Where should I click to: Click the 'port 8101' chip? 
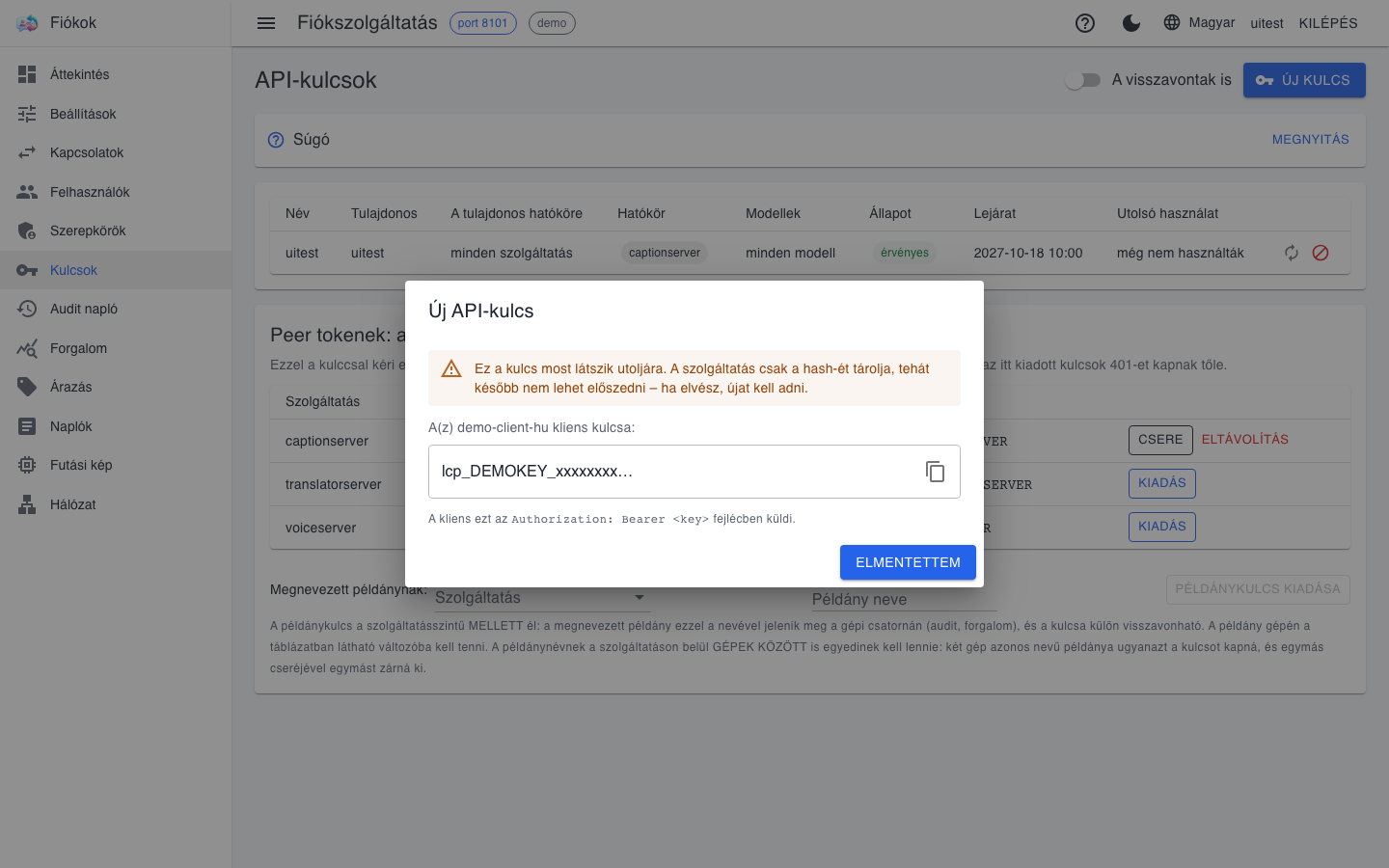[483, 23]
